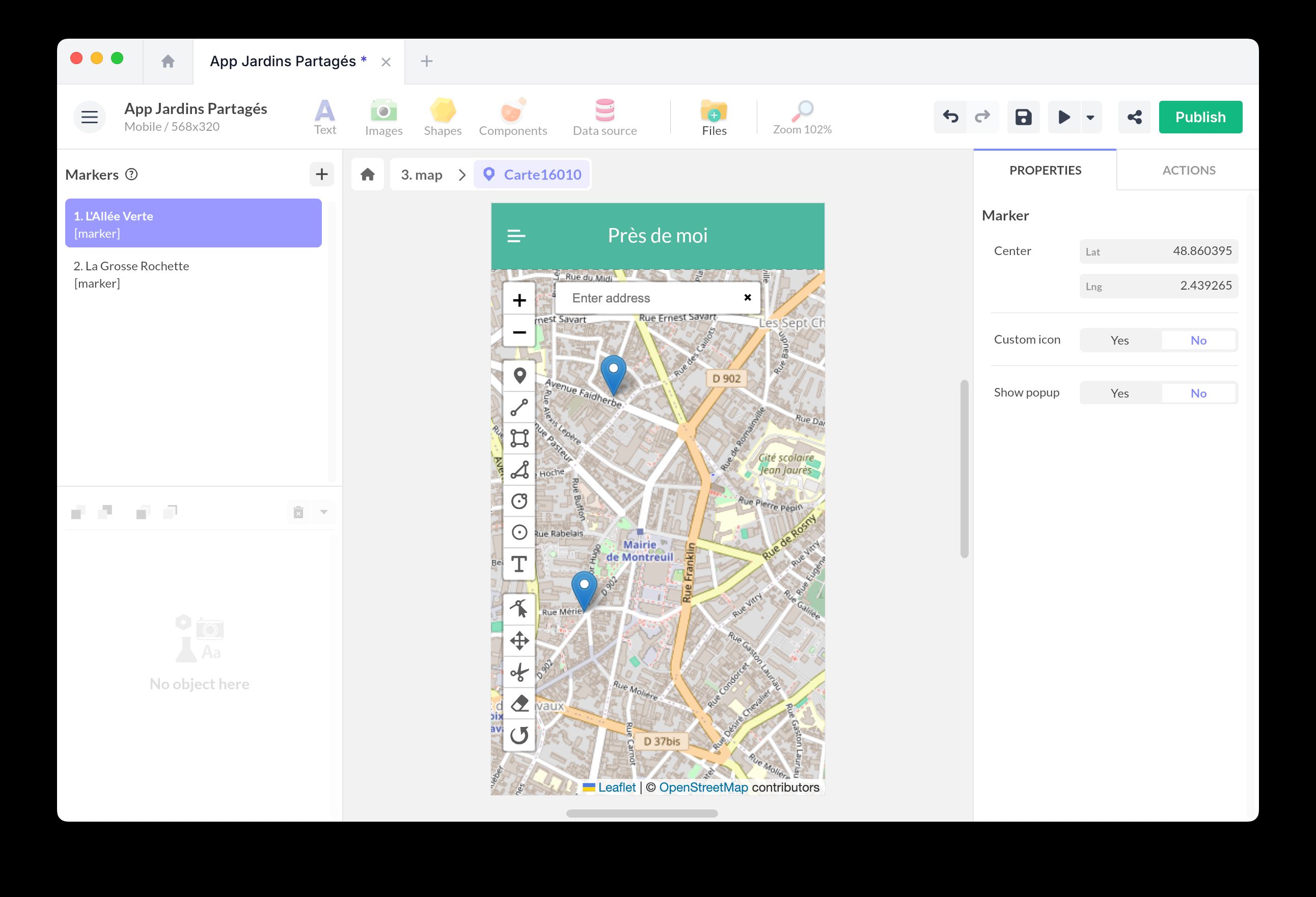1316x897 pixels.
Task: Click the share icon next to Publish
Action: click(x=1134, y=117)
